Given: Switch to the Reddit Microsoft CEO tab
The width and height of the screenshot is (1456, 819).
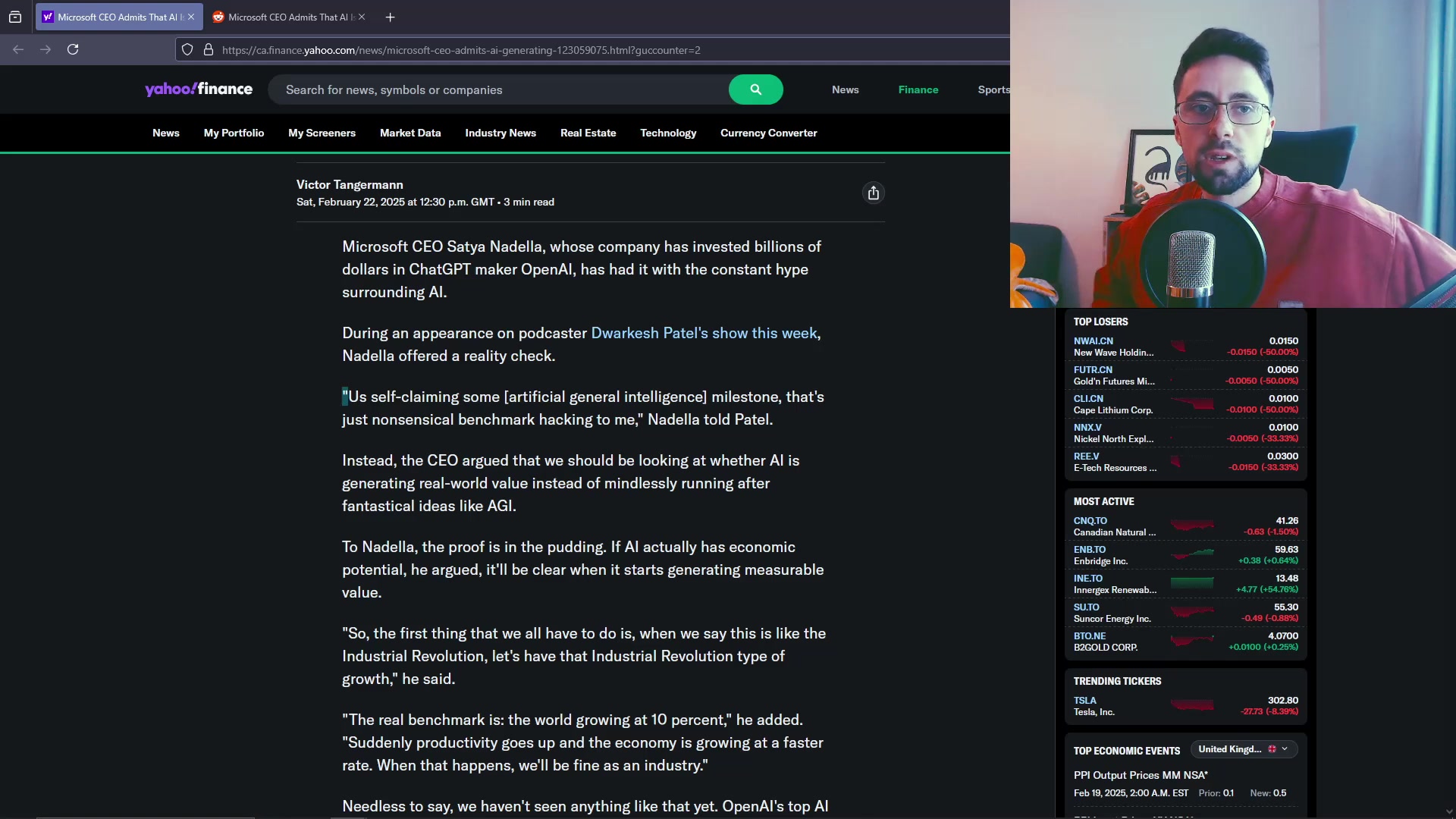Looking at the screenshot, I should point(288,17).
